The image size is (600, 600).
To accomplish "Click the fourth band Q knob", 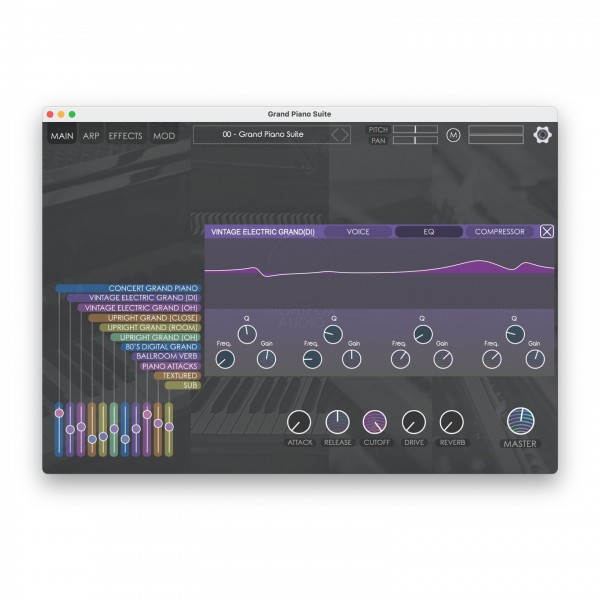I will (x=515, y=334).
